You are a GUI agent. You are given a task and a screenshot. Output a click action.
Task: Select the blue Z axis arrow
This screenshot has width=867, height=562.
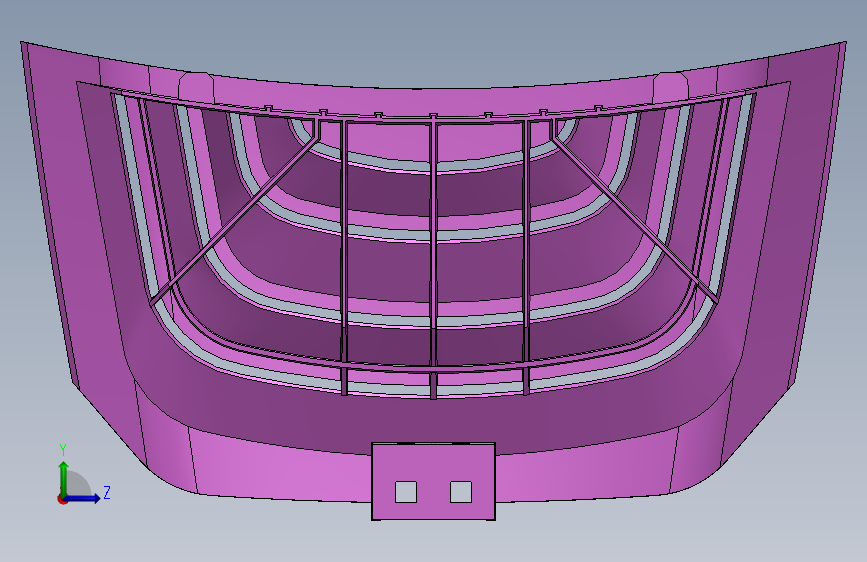click(83, 498)
